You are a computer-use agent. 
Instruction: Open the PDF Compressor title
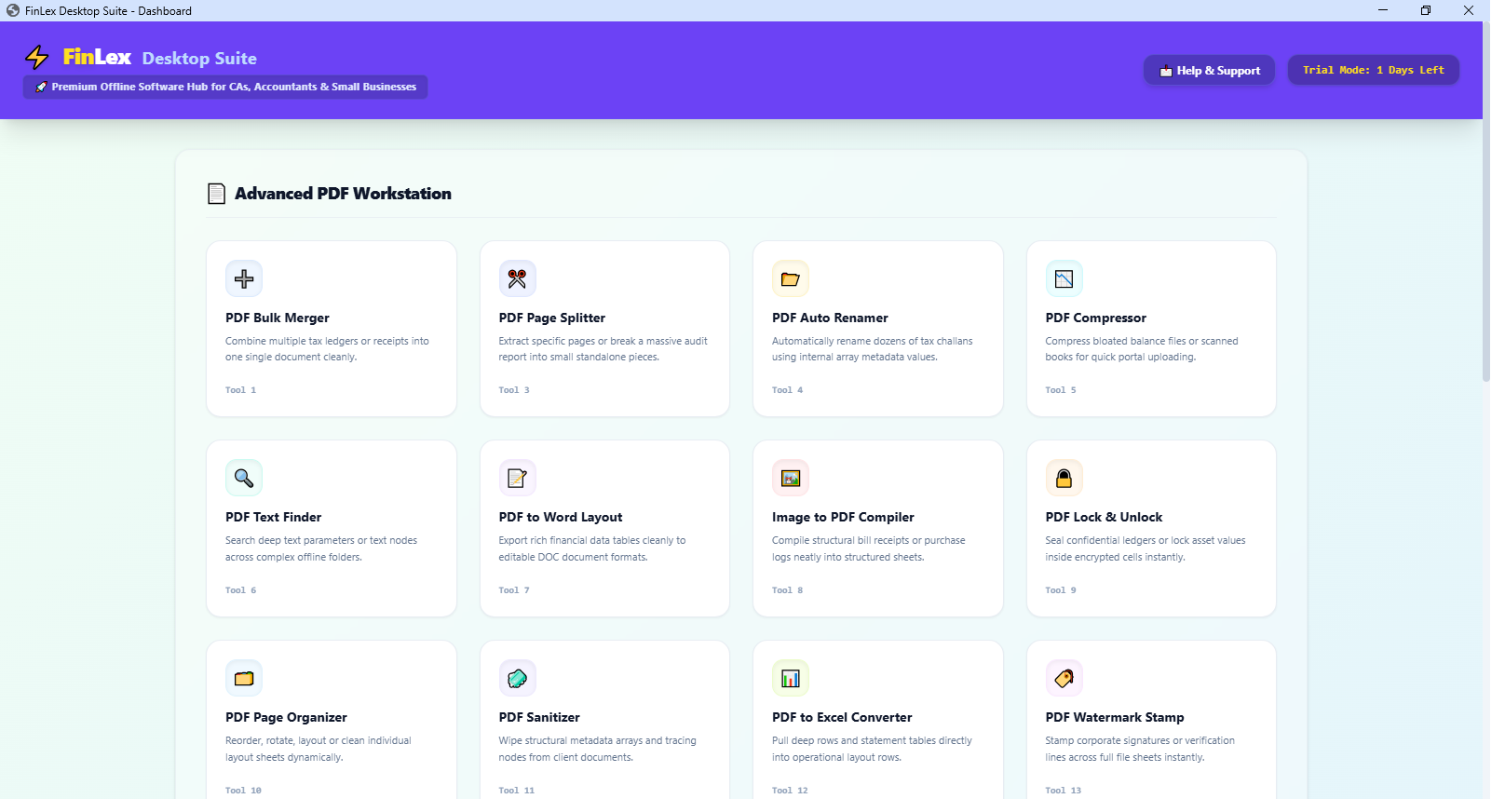click(x=1096, y=318)
